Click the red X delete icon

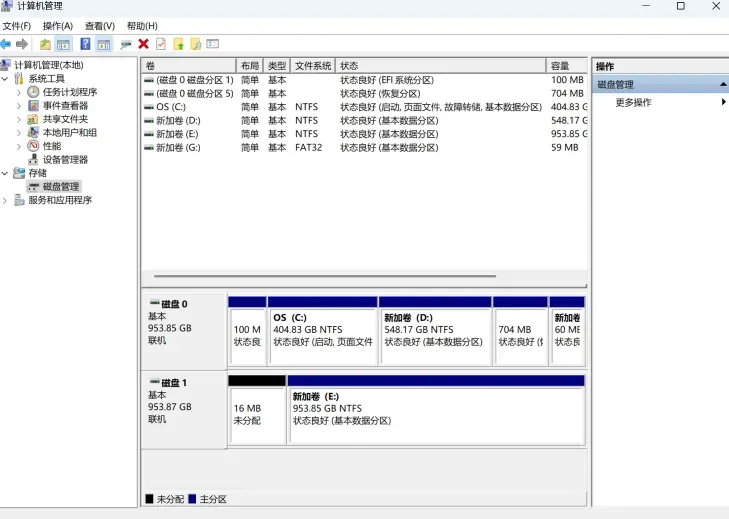click(x=144, y=44)
